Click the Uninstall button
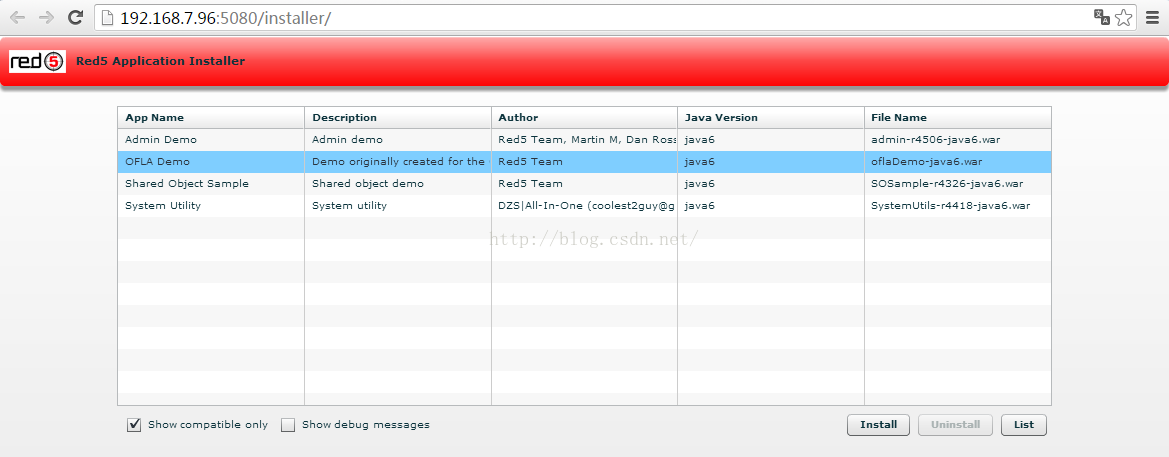1169x457 pixels. coord(955,425)
